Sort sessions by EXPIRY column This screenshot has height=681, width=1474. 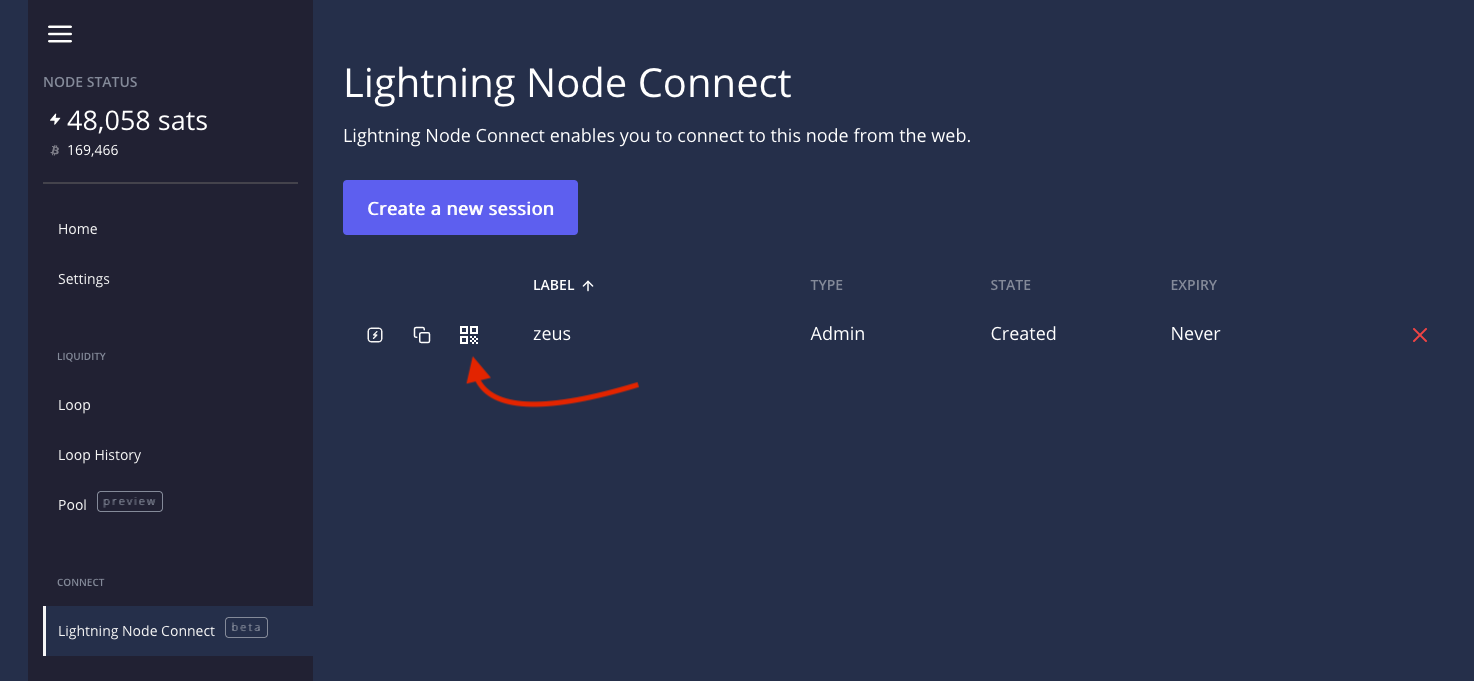click(1193, 285)
